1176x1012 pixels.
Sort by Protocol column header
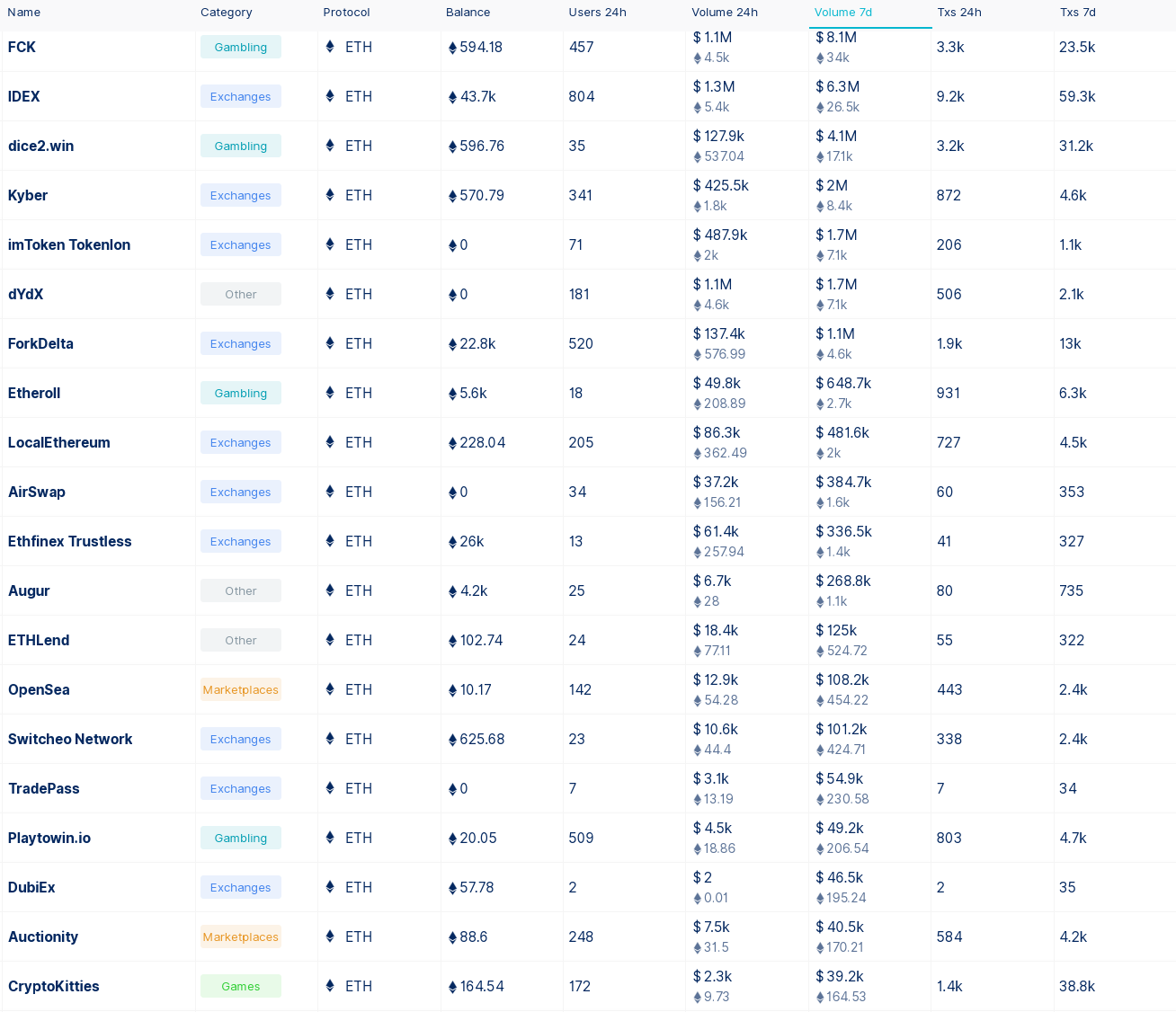pos(347,13)
